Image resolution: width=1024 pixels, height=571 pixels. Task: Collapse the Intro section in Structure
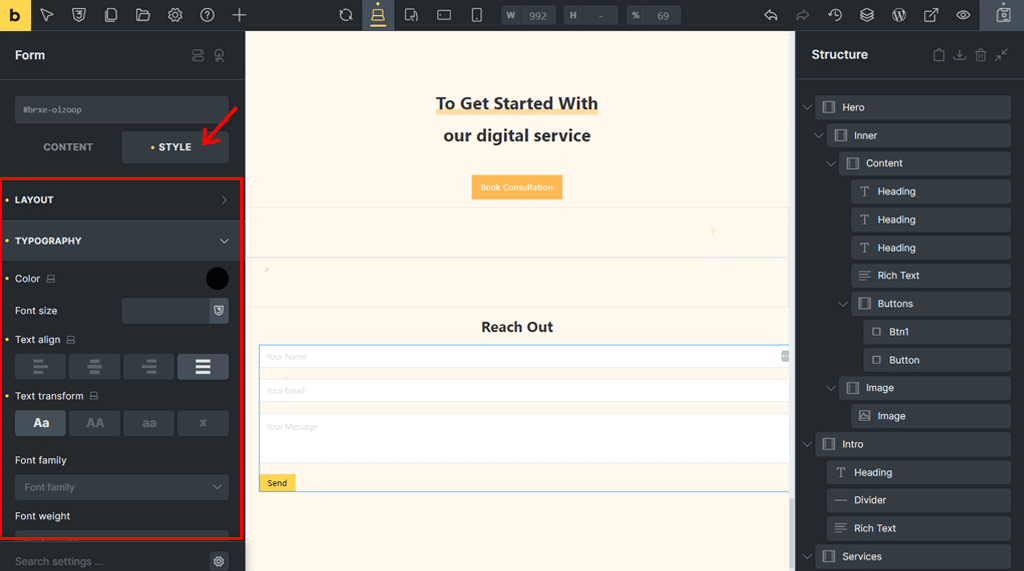click(807, 444)
